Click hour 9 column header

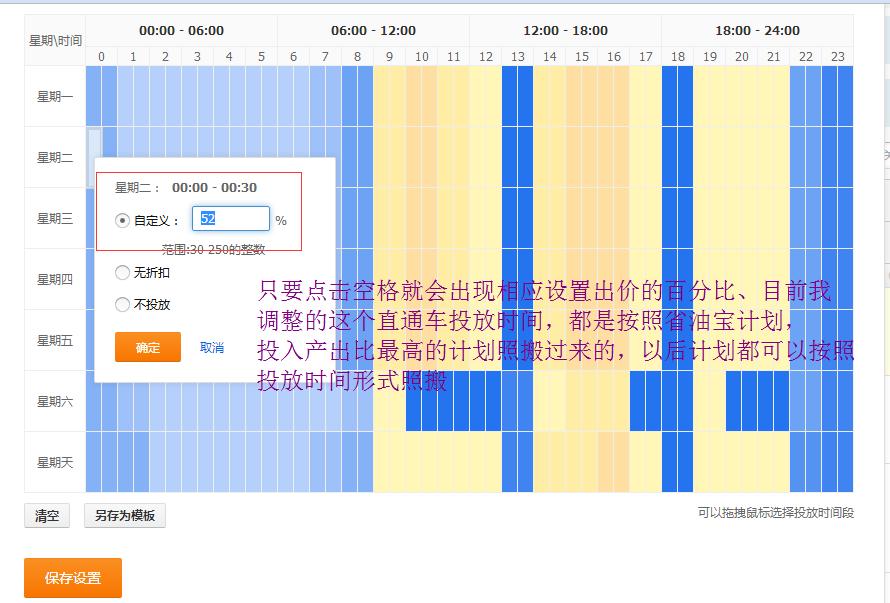(389, 56)
